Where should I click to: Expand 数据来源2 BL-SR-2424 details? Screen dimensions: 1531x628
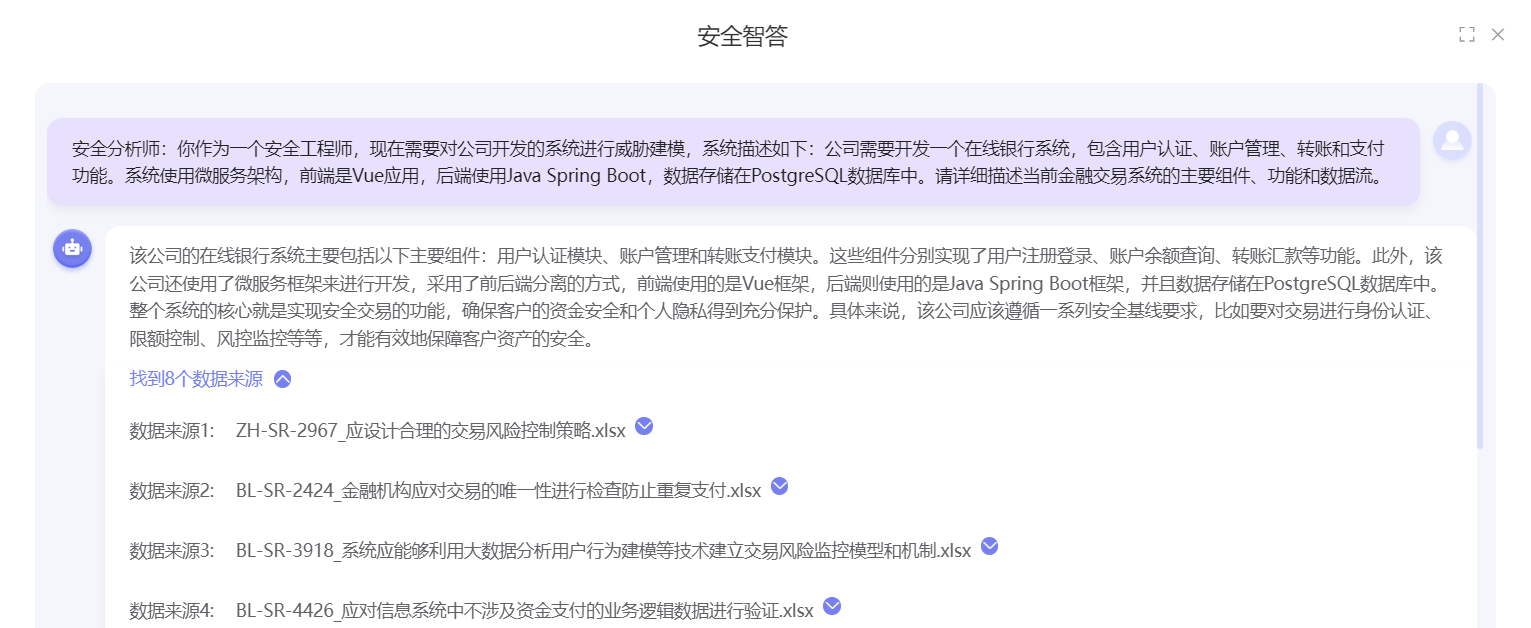tap(780, 486)
